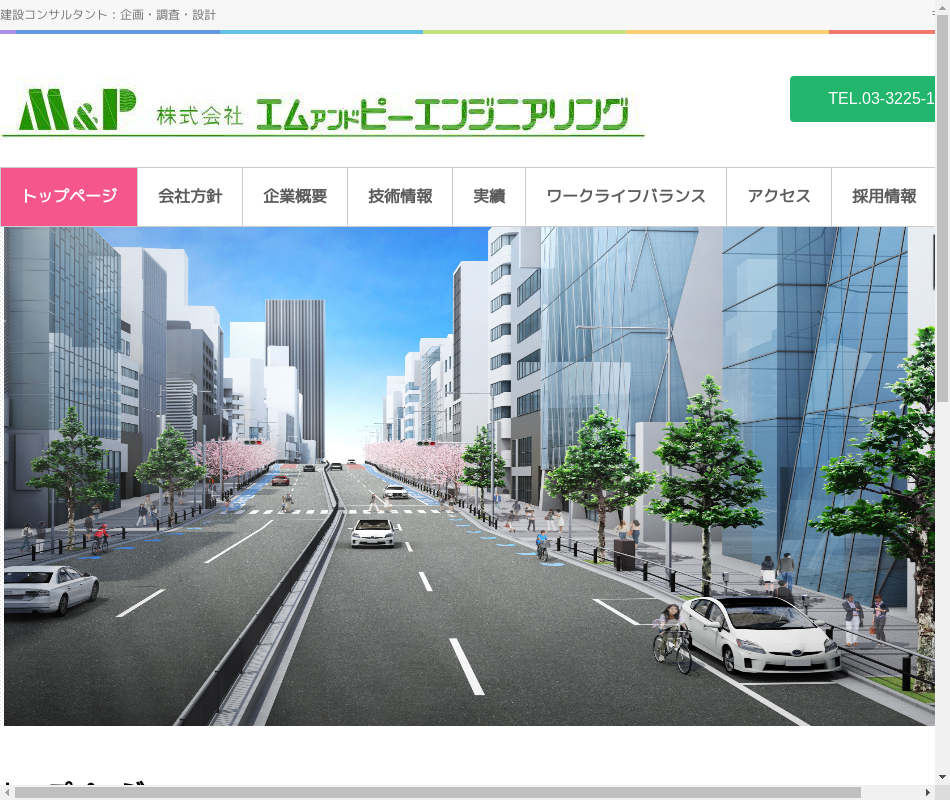Open the ワークライフバランス page
The width and height of the screenshot is (950, 800).
[x=626, y=197]
